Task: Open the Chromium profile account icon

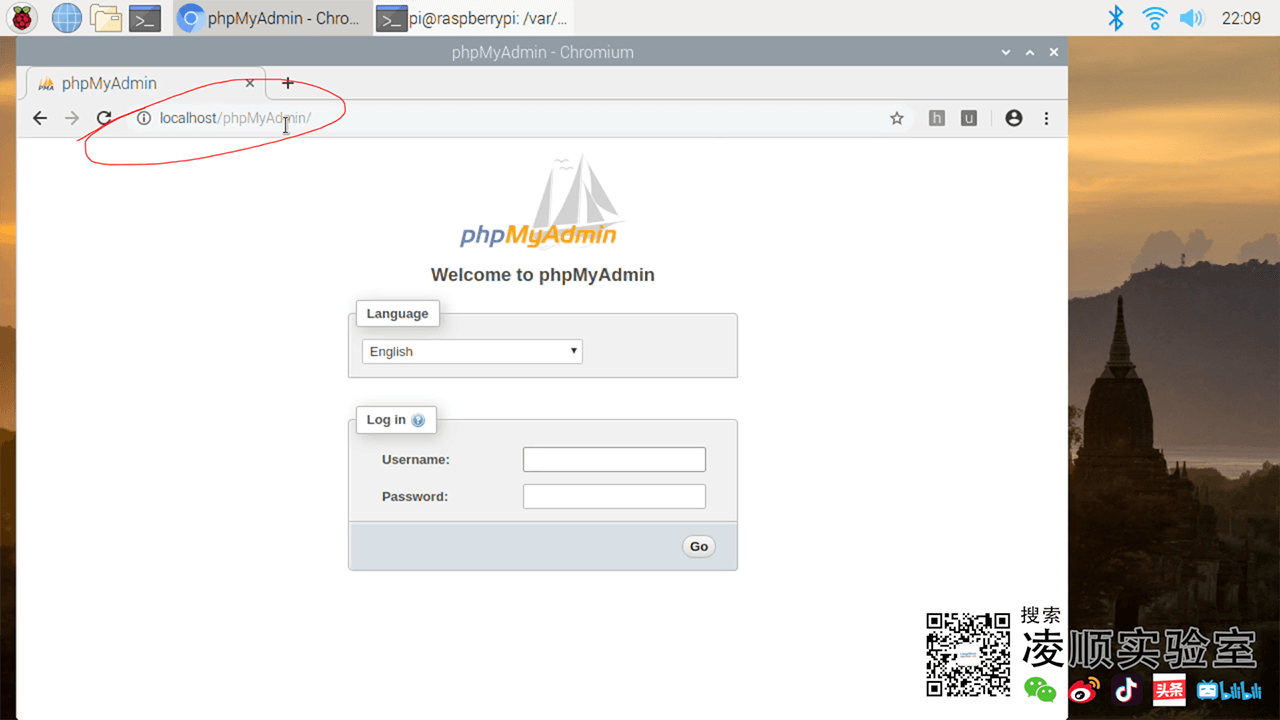Action: tap(1014, 118)
